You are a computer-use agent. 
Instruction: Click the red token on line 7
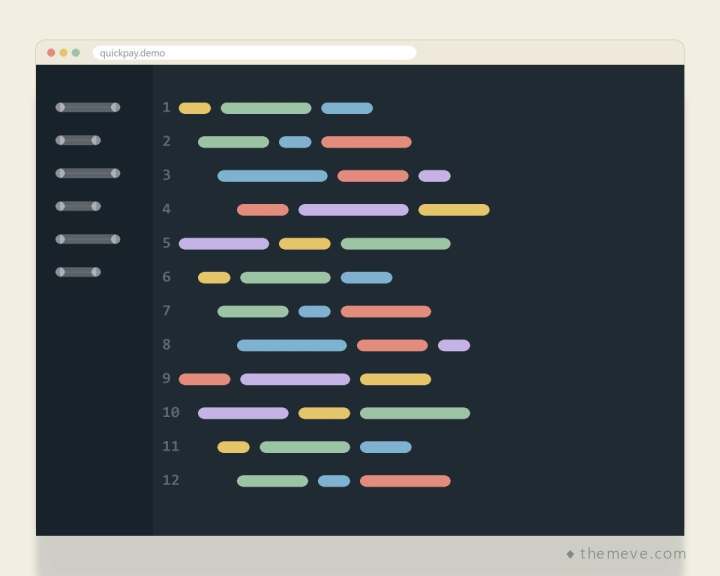[386, 312]
